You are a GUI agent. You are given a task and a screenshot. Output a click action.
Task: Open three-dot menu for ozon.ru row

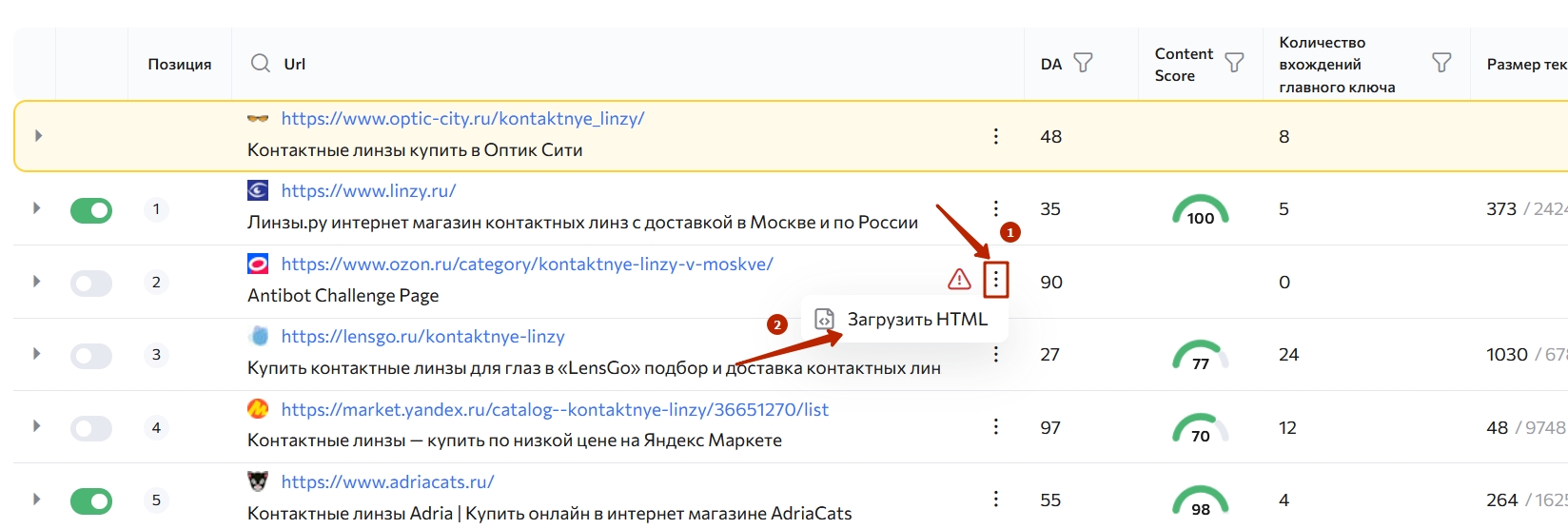click(995, 280)
